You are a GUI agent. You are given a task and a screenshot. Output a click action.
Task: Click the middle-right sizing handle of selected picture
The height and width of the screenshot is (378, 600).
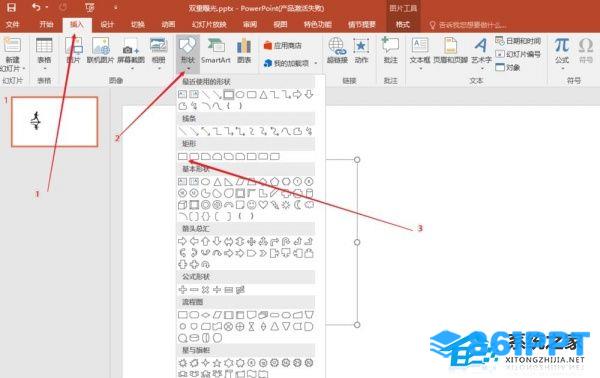click(357, 242)
